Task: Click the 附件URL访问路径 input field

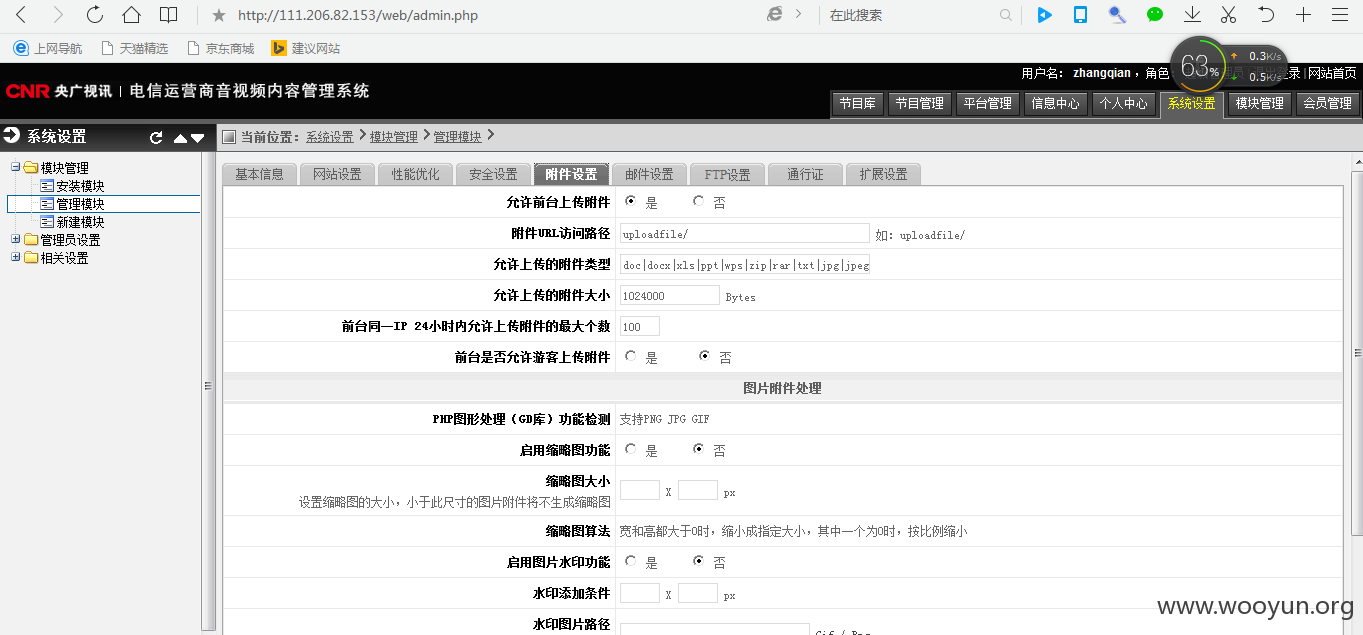Action: [745, 233]
